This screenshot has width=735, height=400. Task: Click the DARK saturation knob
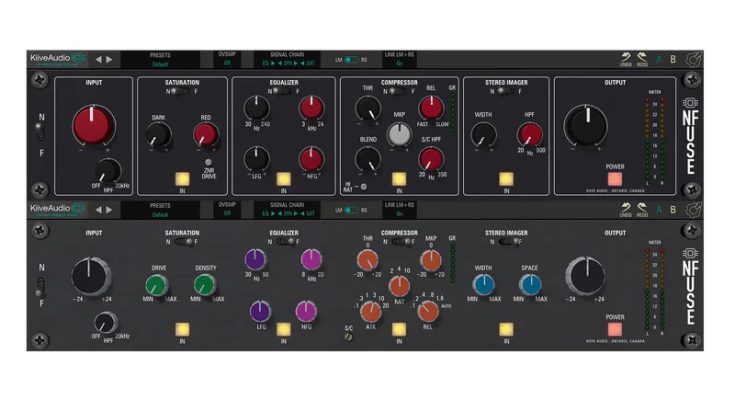159,135
